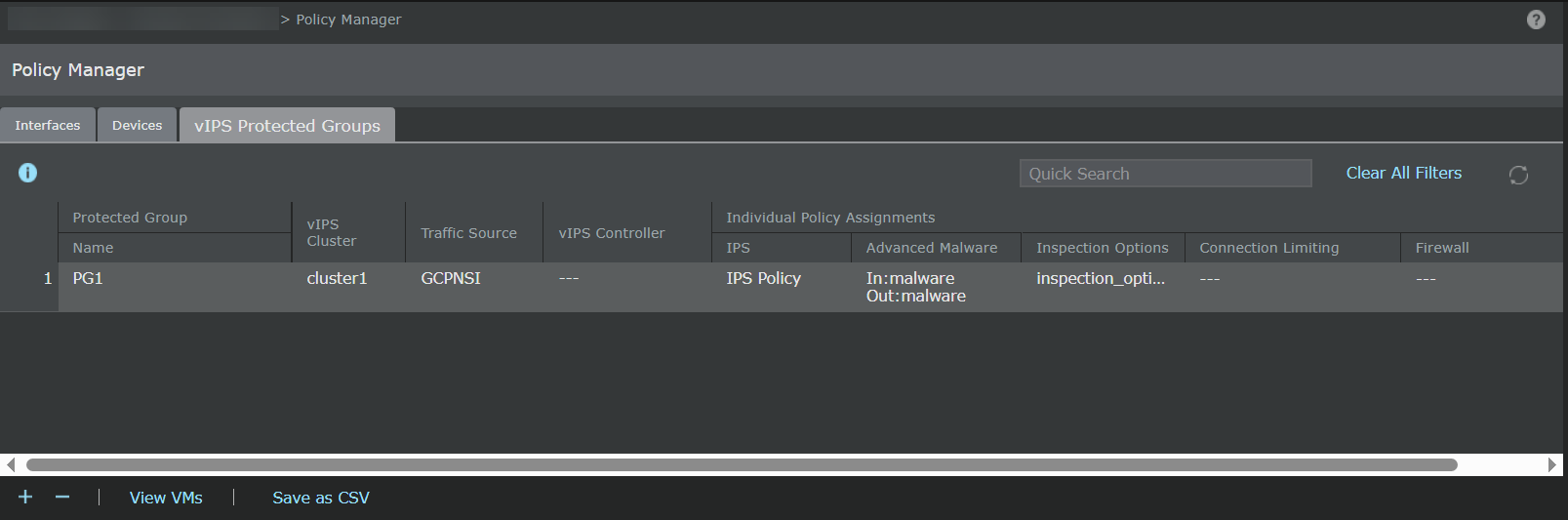Image resolution: width=1568 pixels, height=520 pixels.
Task: Select the vIPS Protected Groups tab
Action: [x=287, y=125]
